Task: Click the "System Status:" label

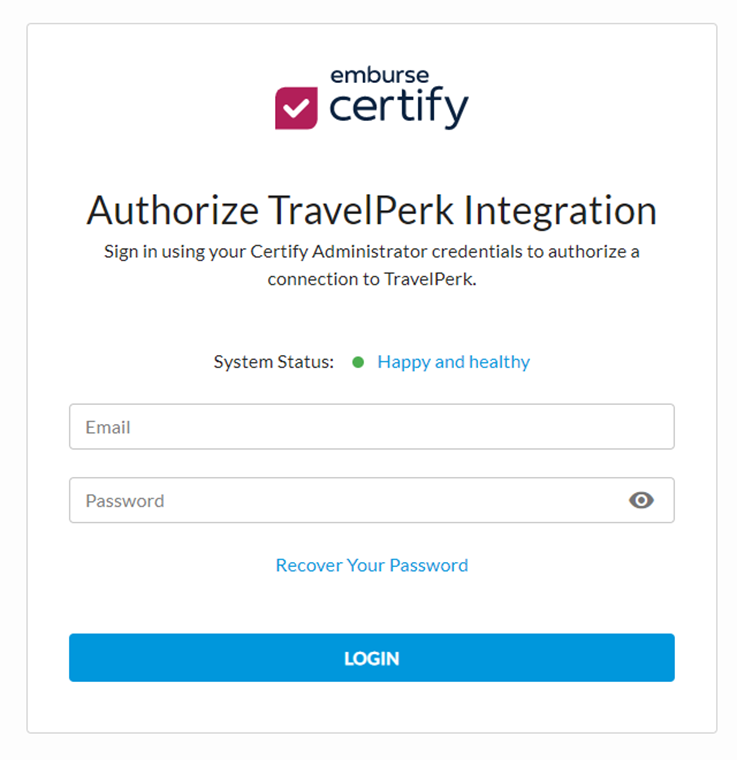Action: 273,362
